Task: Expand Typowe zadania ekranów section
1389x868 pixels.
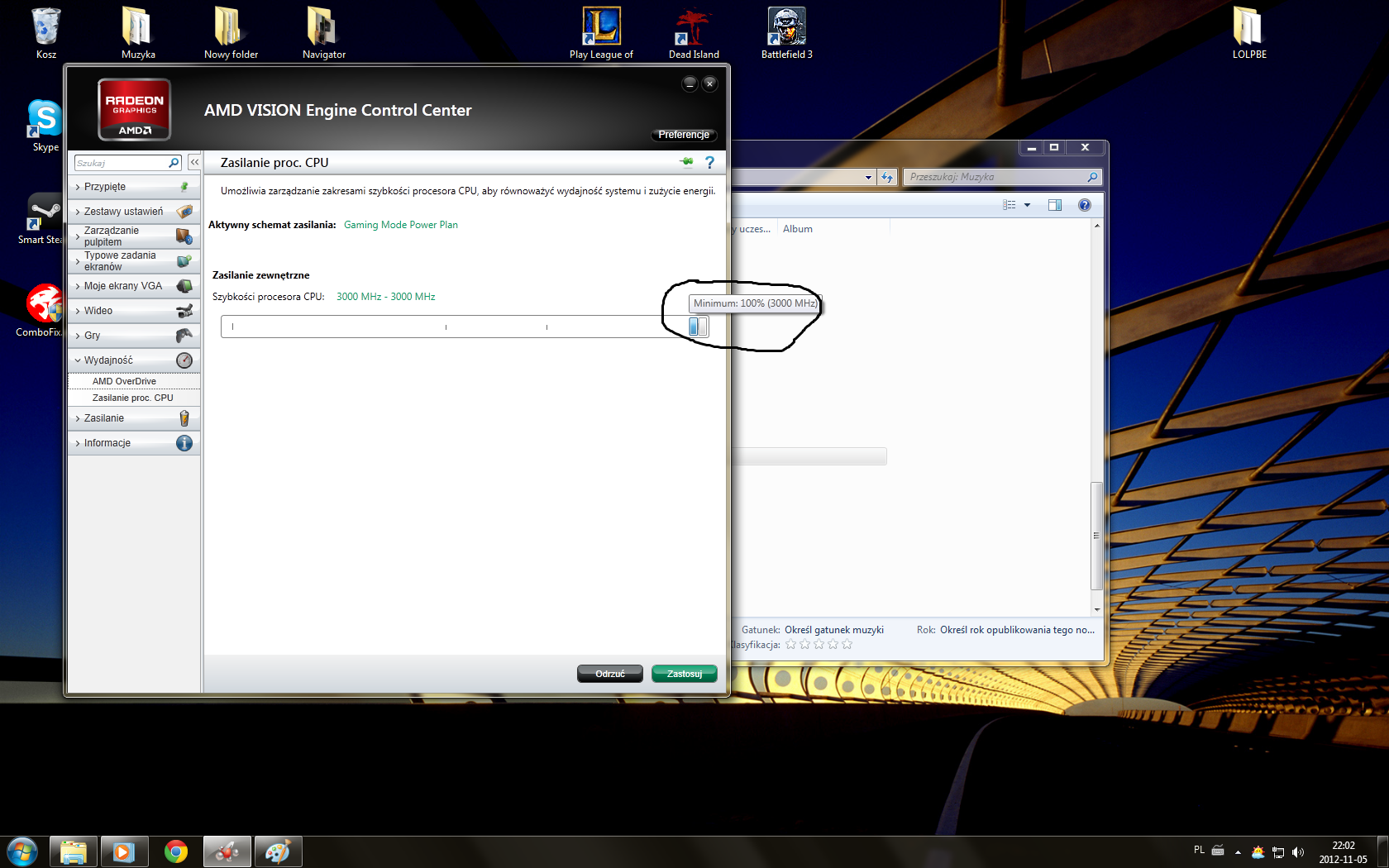Action: coord(134,261)
